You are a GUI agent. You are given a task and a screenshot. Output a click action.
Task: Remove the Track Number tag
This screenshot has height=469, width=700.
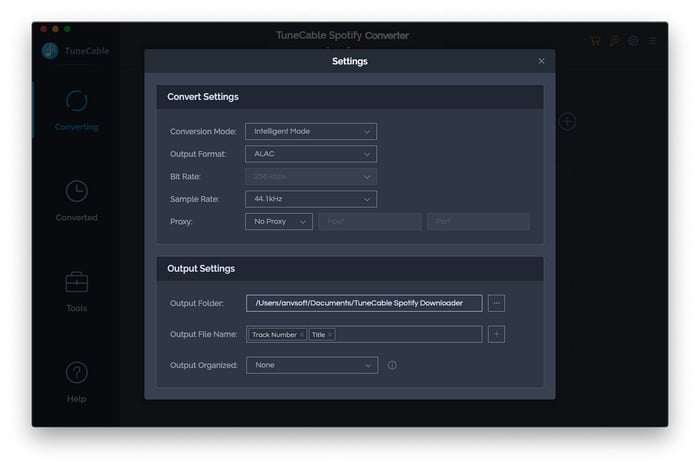coord(302,335)
